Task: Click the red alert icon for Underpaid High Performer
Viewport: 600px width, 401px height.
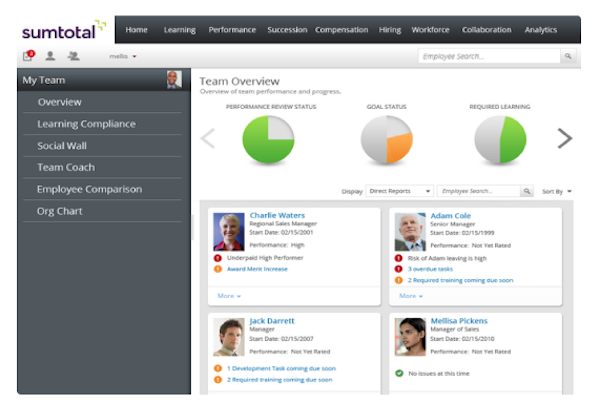Action: [x=218, y=257]
